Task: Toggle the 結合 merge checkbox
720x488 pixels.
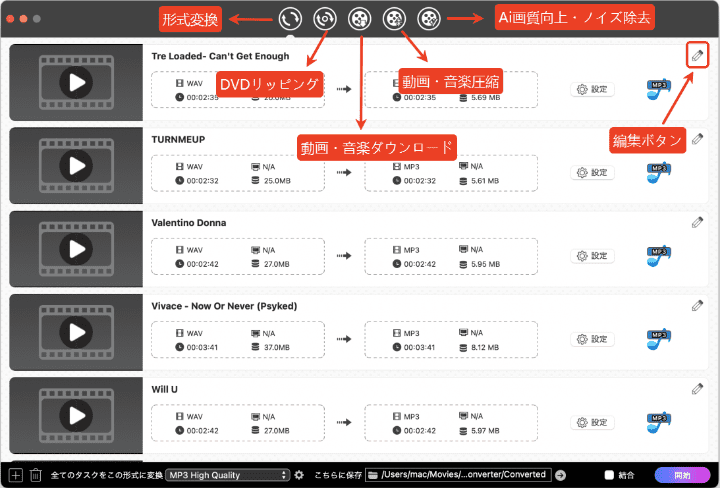Action: (x=609, y=475)
